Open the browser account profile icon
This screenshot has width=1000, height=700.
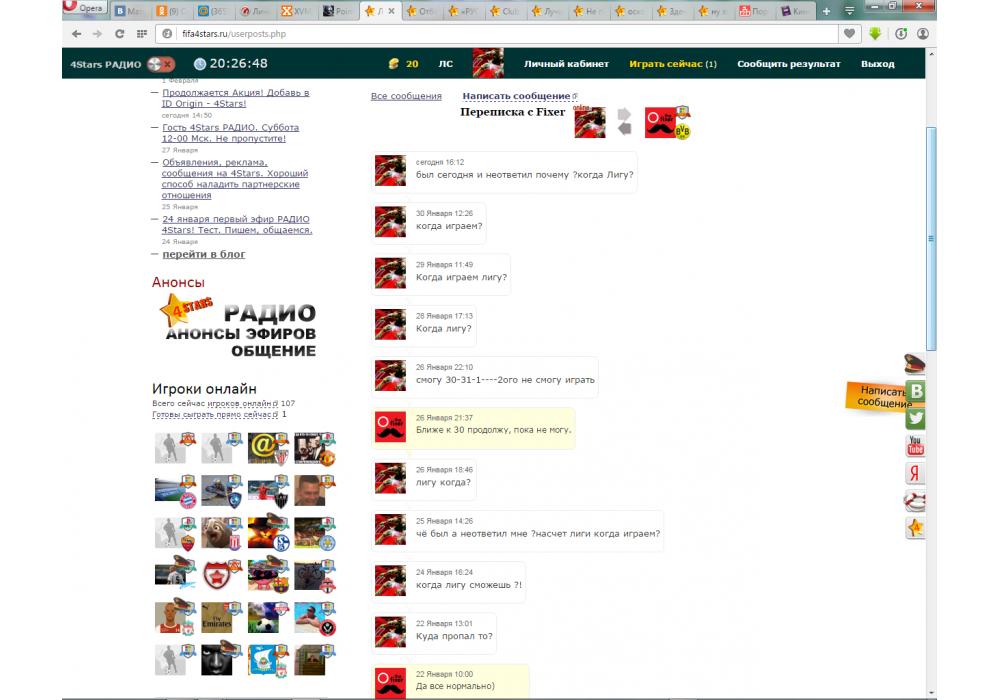point(923,34)
